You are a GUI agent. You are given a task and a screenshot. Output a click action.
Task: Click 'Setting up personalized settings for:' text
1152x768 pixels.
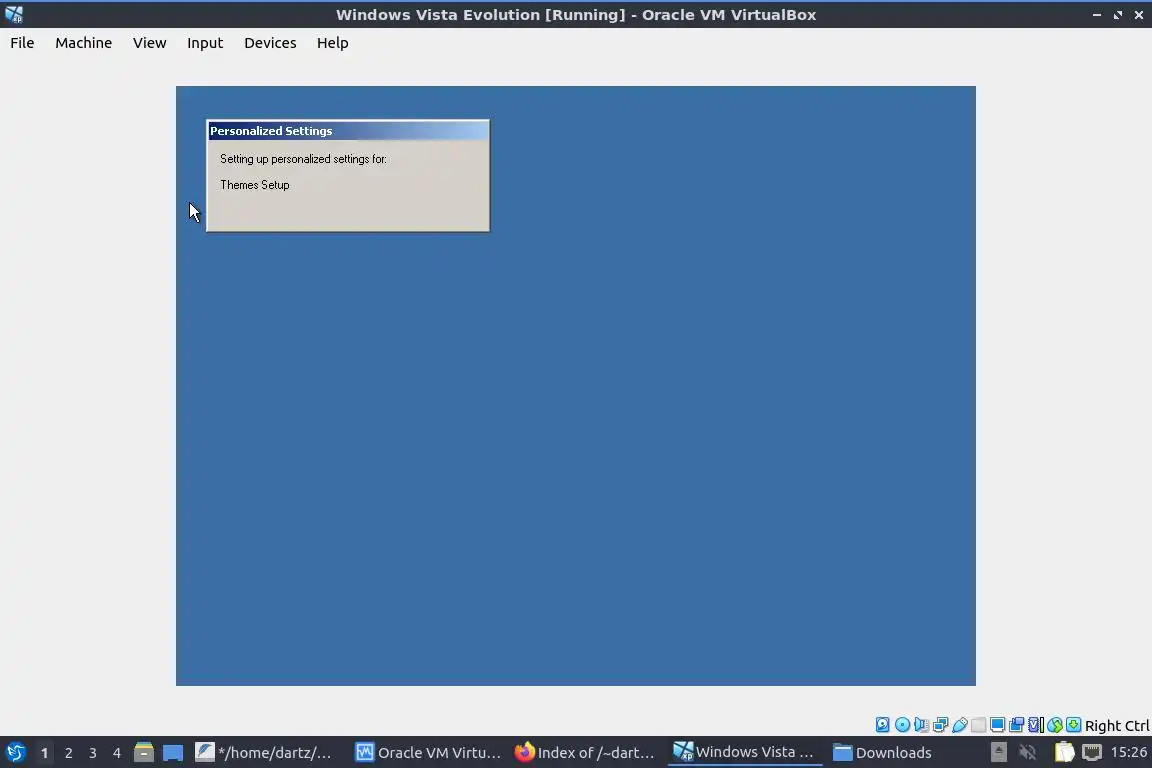click(x=303, y=159)
